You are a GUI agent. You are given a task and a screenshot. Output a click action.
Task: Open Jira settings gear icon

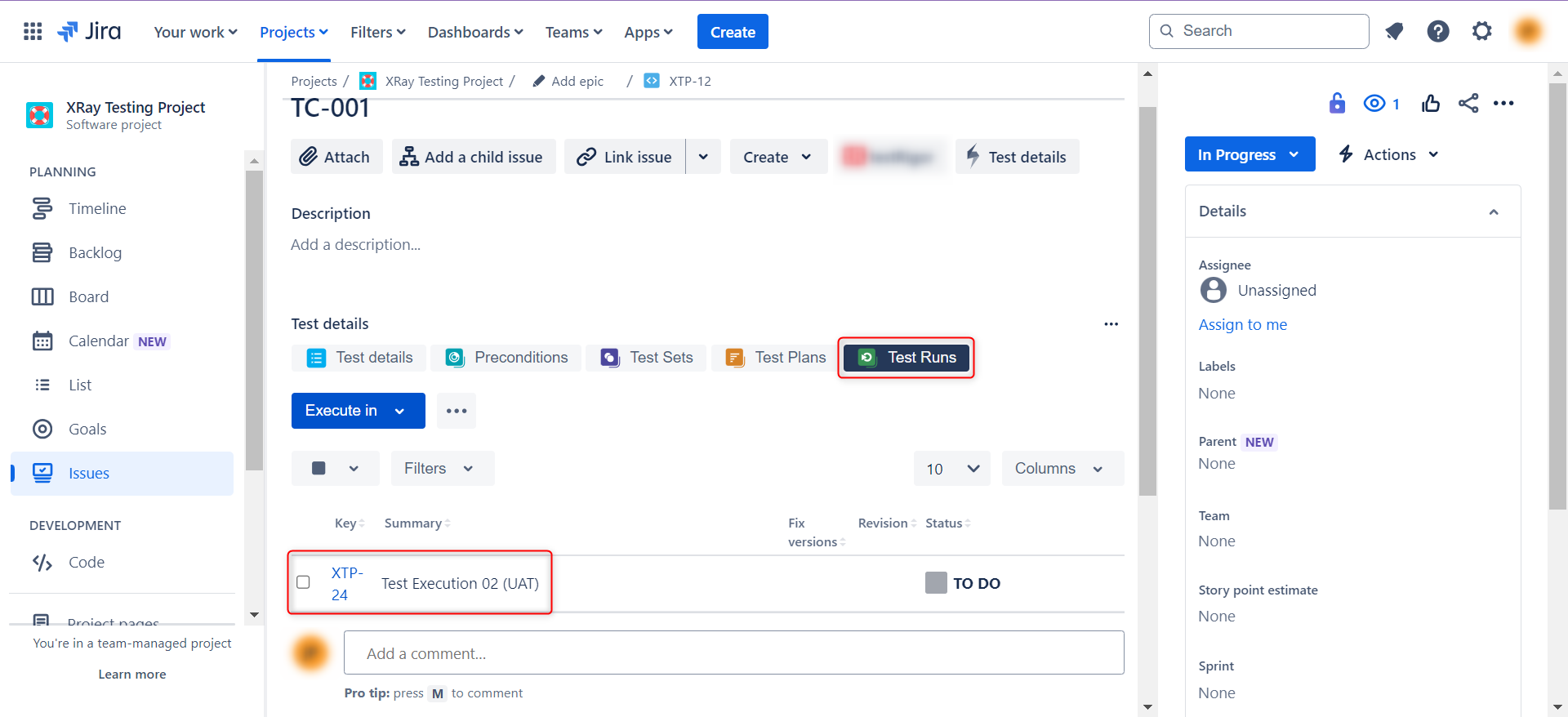[1481, 32]
